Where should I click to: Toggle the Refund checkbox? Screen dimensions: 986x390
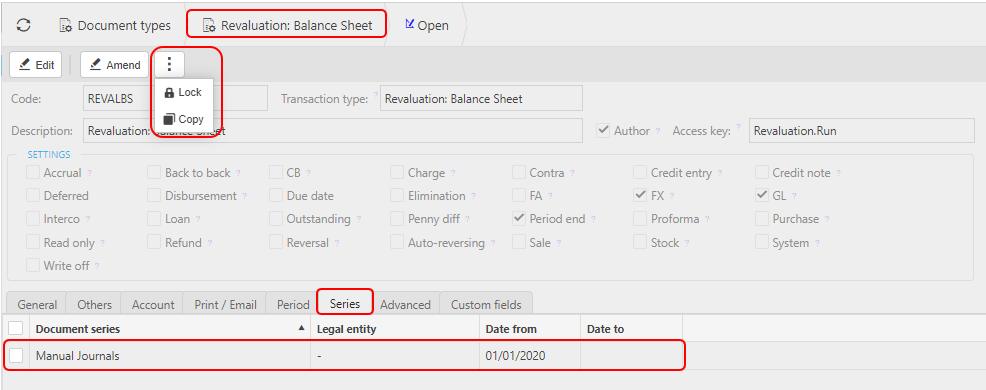(155, 242)
